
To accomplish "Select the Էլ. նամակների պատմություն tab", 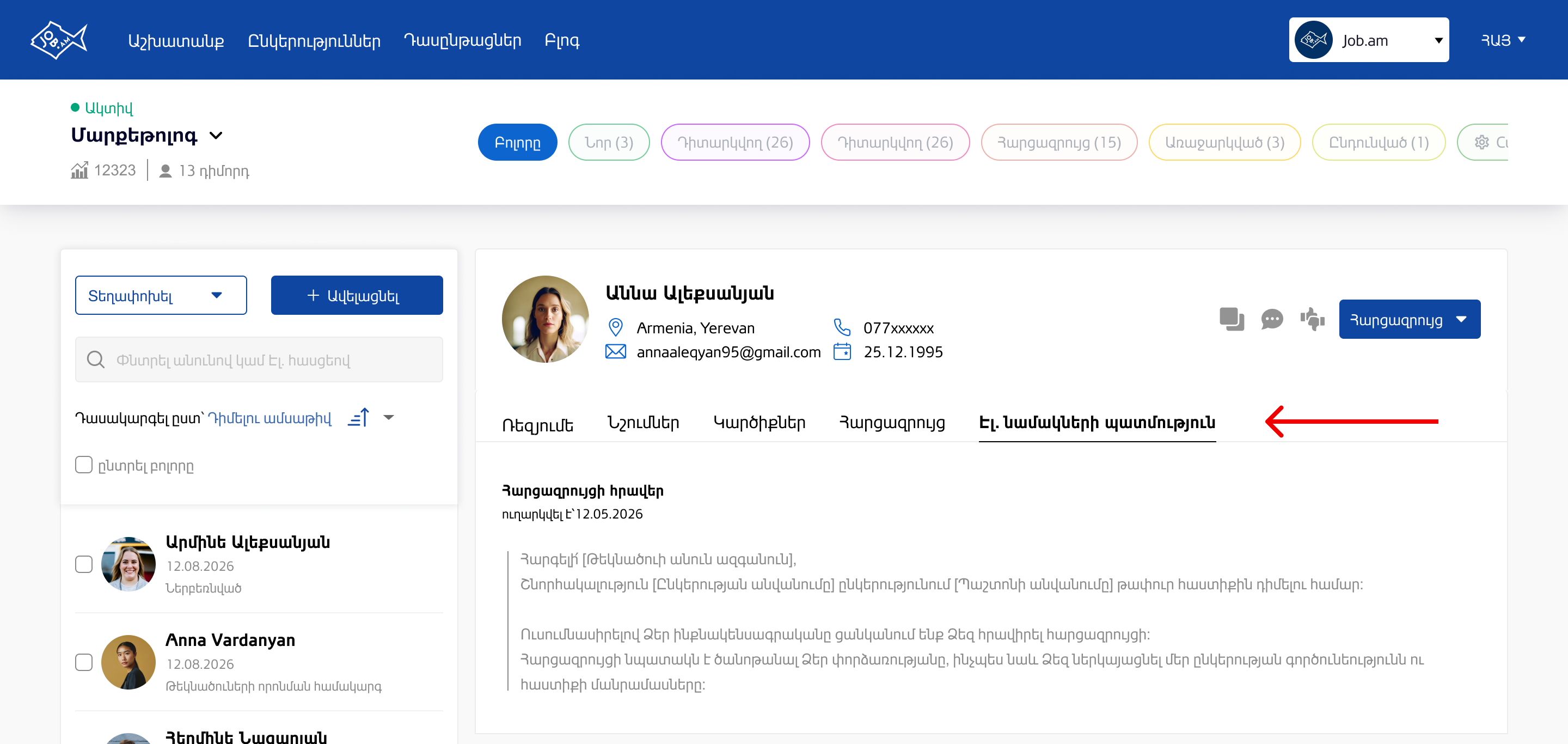I will click(x=1097, y=423).
